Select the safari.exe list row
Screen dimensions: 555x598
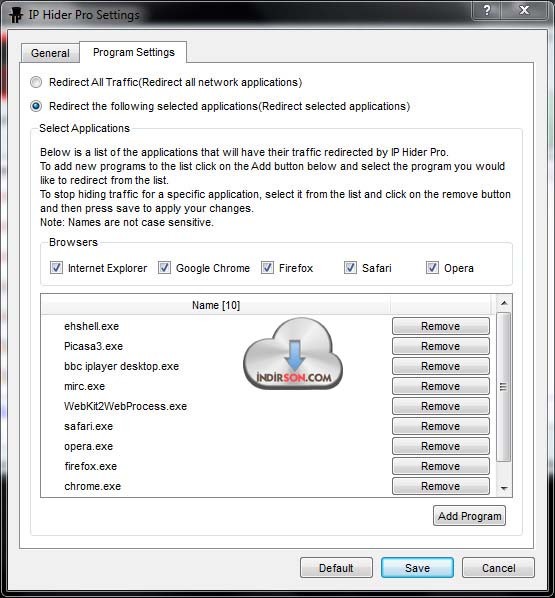(216, 426)
